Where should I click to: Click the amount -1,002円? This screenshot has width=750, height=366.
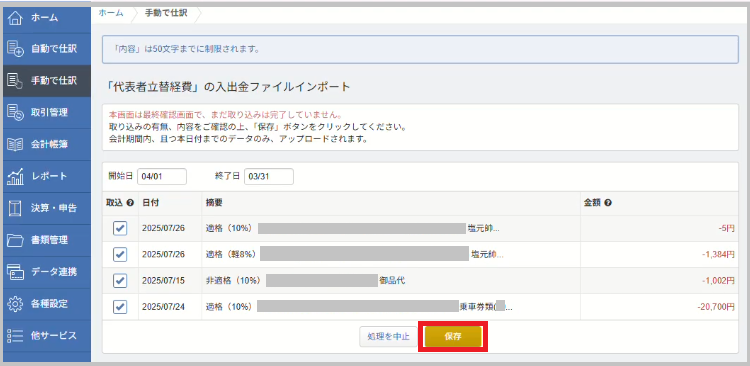718,281
